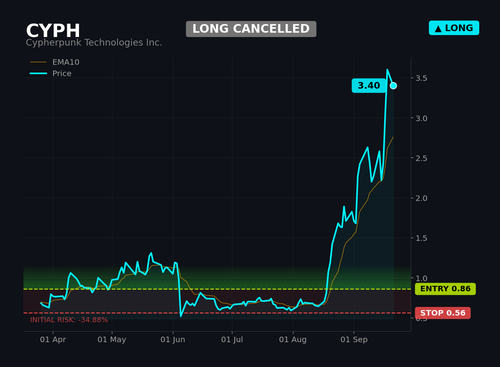
Task: Click the 01 May date axis label
Action: click(112, 340)
